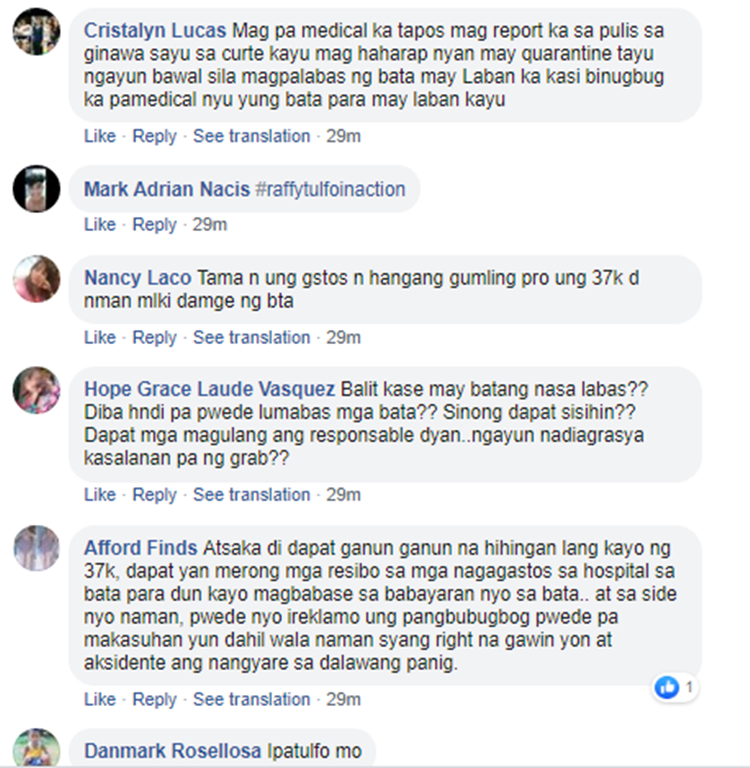
Task: View Hope Grace Laude Vasquez's avatar
Action: pyautogui.click(x=36, y=390)
